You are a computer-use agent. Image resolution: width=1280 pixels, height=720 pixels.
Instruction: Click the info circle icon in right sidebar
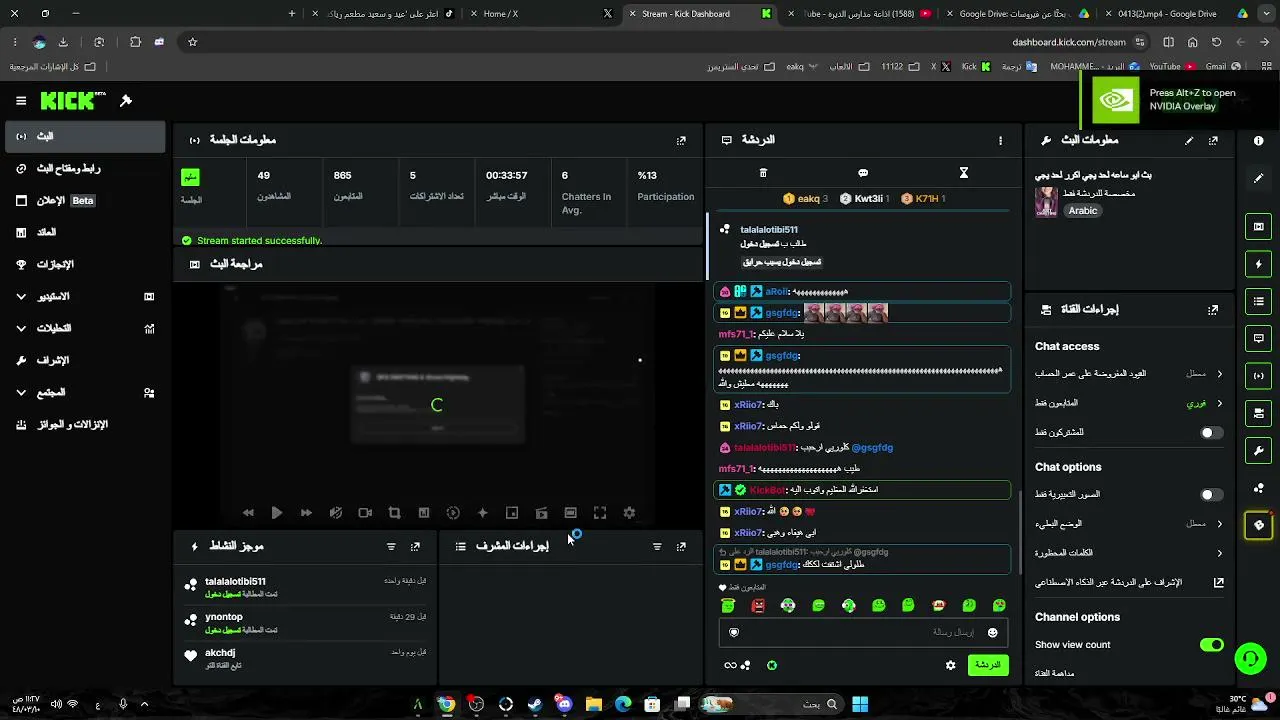click(1259, 141)
